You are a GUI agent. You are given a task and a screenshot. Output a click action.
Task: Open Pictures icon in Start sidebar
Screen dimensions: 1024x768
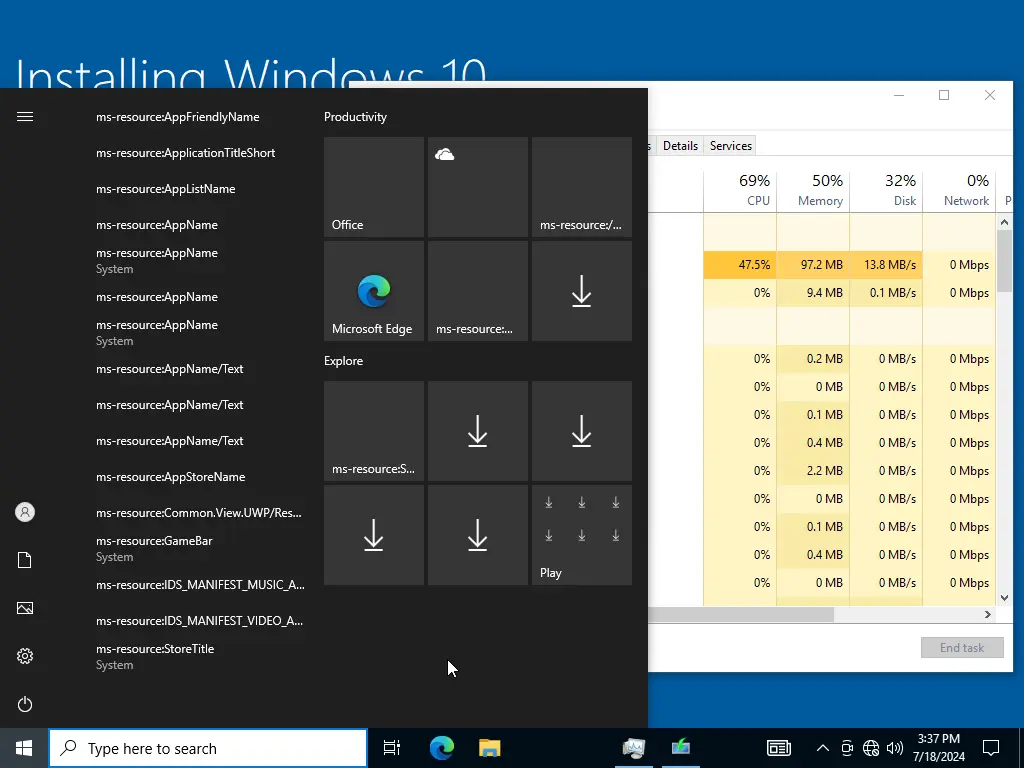[25, 608]
